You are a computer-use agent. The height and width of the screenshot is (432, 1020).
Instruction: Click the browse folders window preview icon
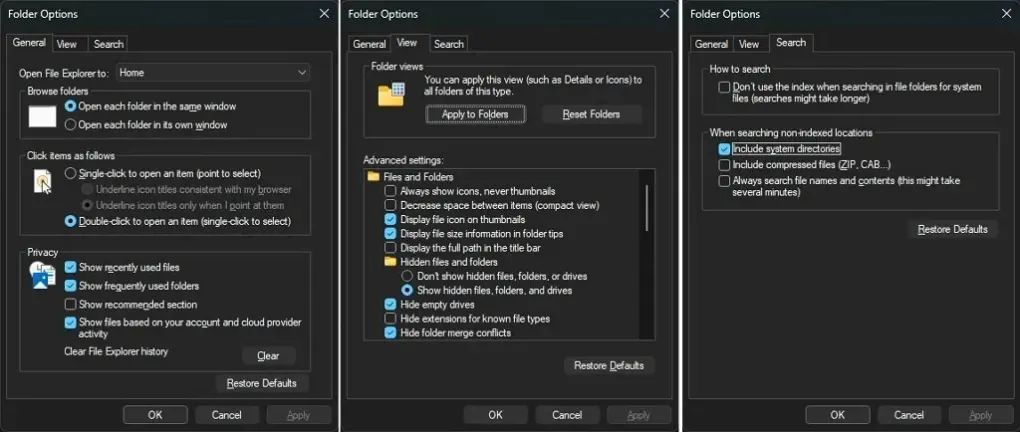point(43,116)
